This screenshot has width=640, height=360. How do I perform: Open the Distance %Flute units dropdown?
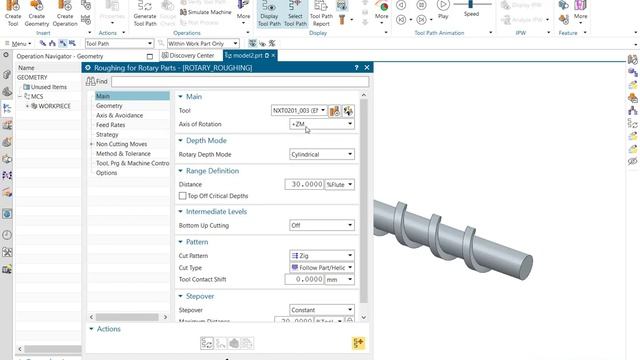pyautogui.click(x=340, y=184)
